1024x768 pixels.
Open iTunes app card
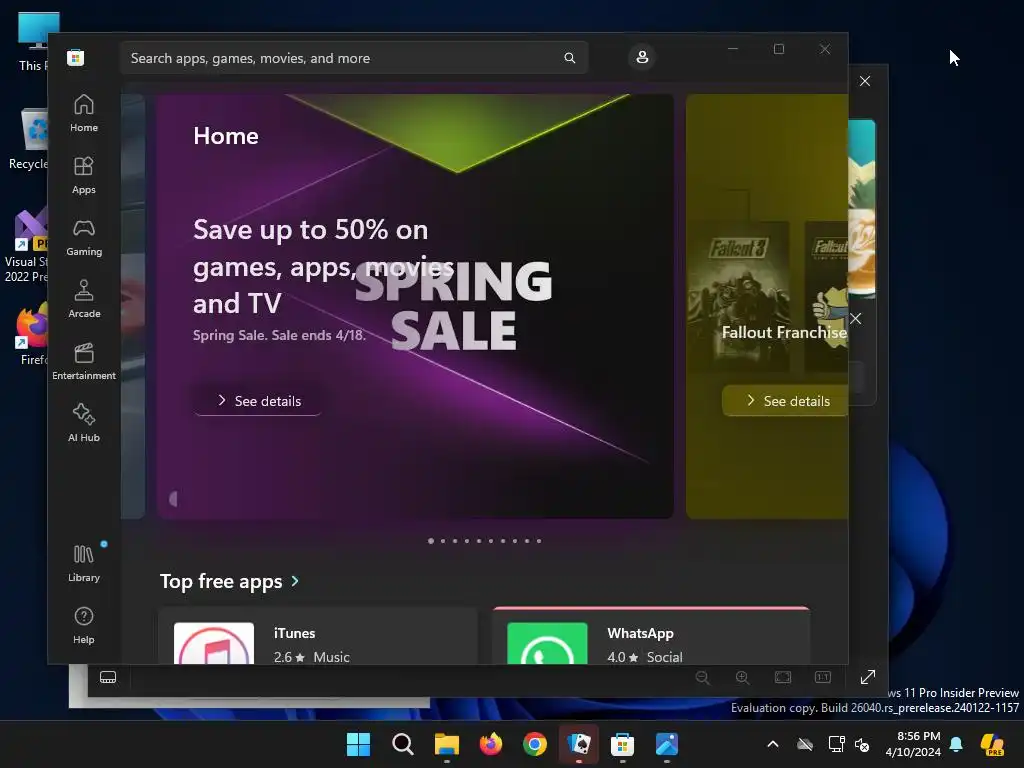pos(318,636)
